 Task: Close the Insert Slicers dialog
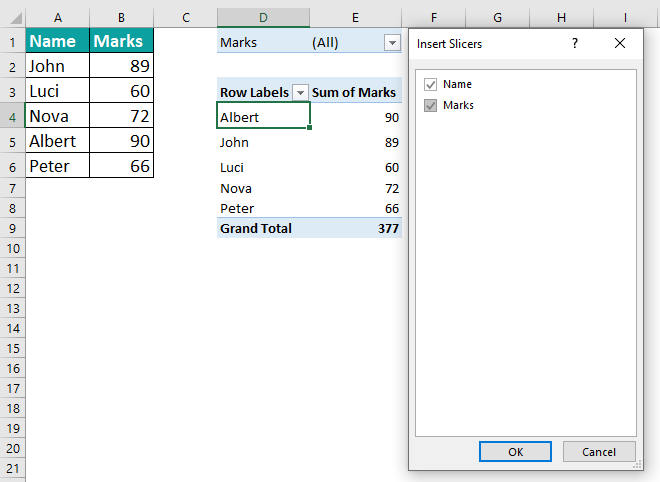(620, 43)
